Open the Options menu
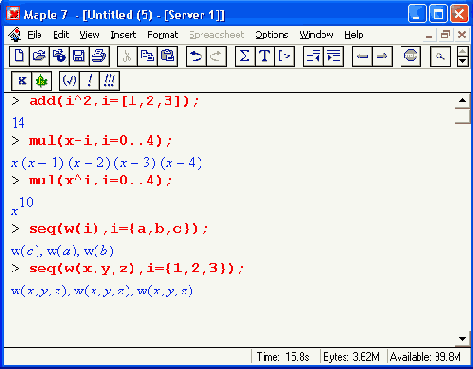This screenshot has height=369, width=473. pos(272,35)
